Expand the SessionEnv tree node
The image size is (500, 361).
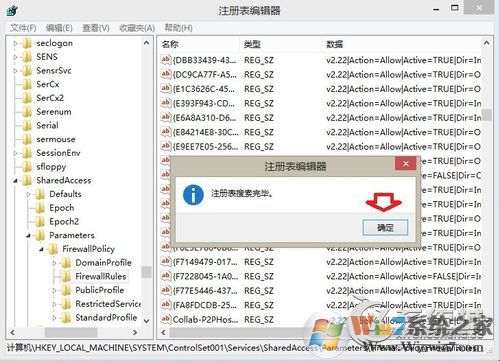pos(15,153)
